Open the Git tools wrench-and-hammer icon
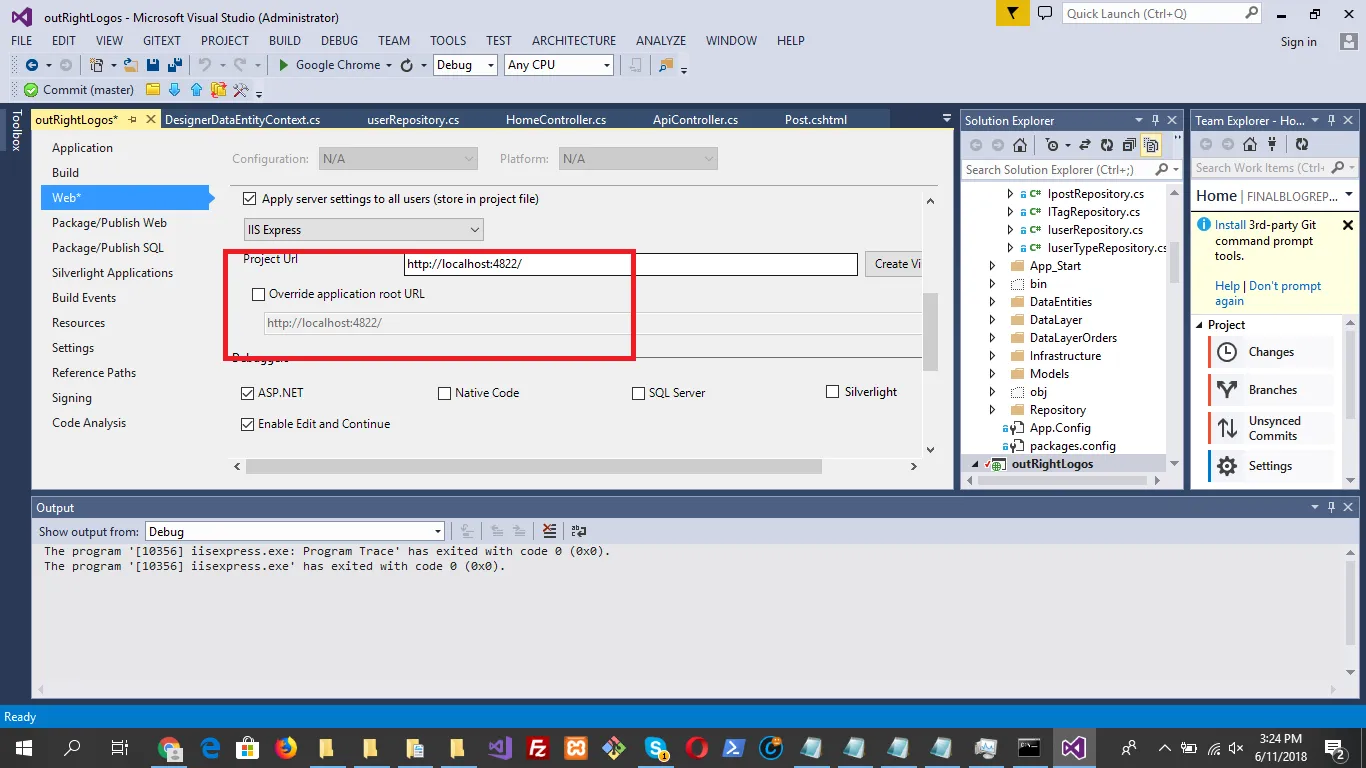Image resolution: width=1366 pixels, height=768 pixels. [x=240, y=90]
